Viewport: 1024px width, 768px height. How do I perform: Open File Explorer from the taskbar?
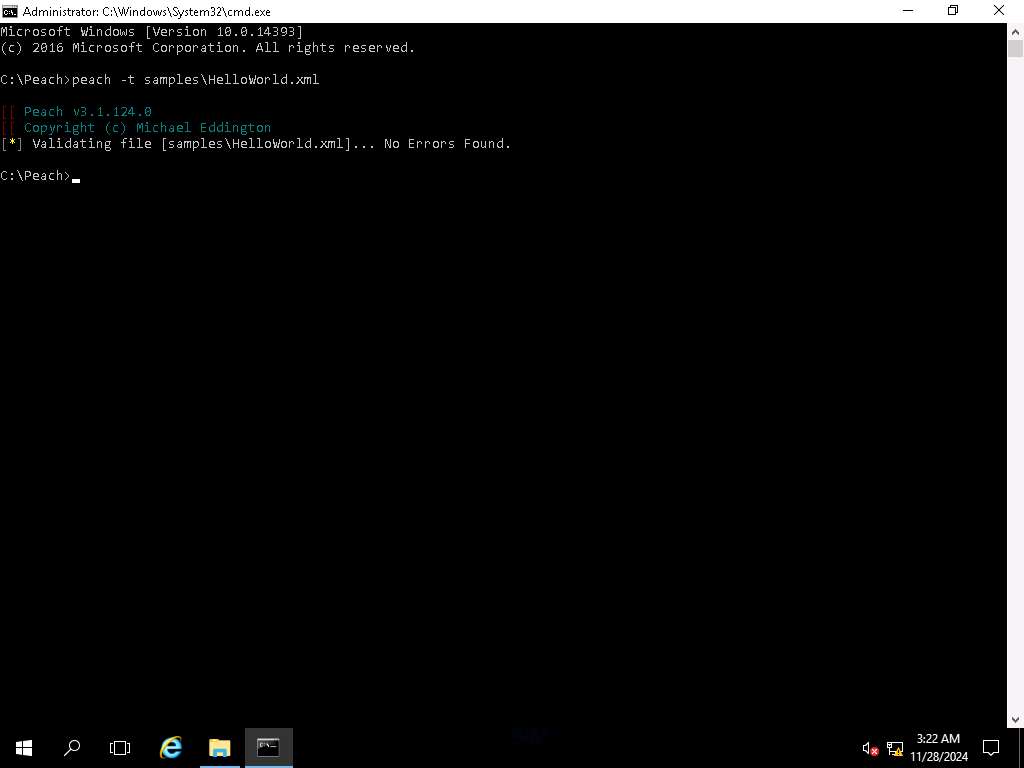coord(219,747)
